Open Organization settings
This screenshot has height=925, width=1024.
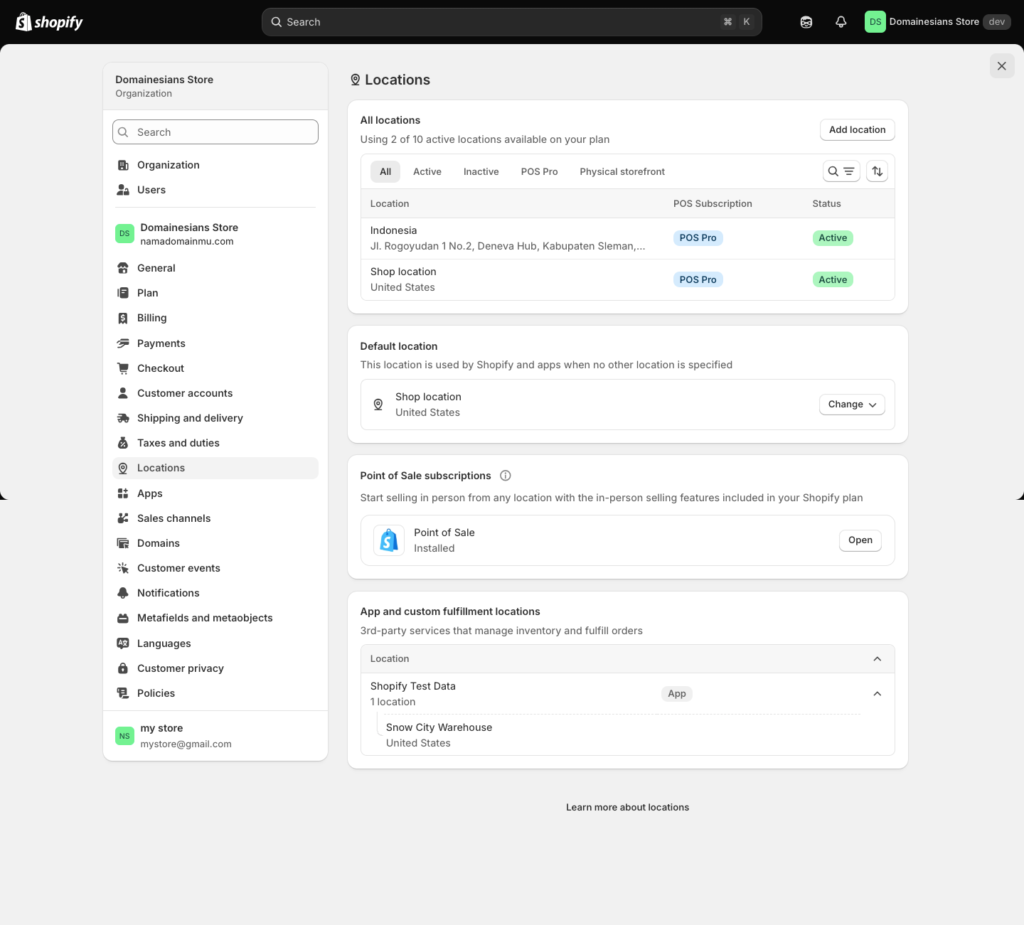(x=215, y=165)
